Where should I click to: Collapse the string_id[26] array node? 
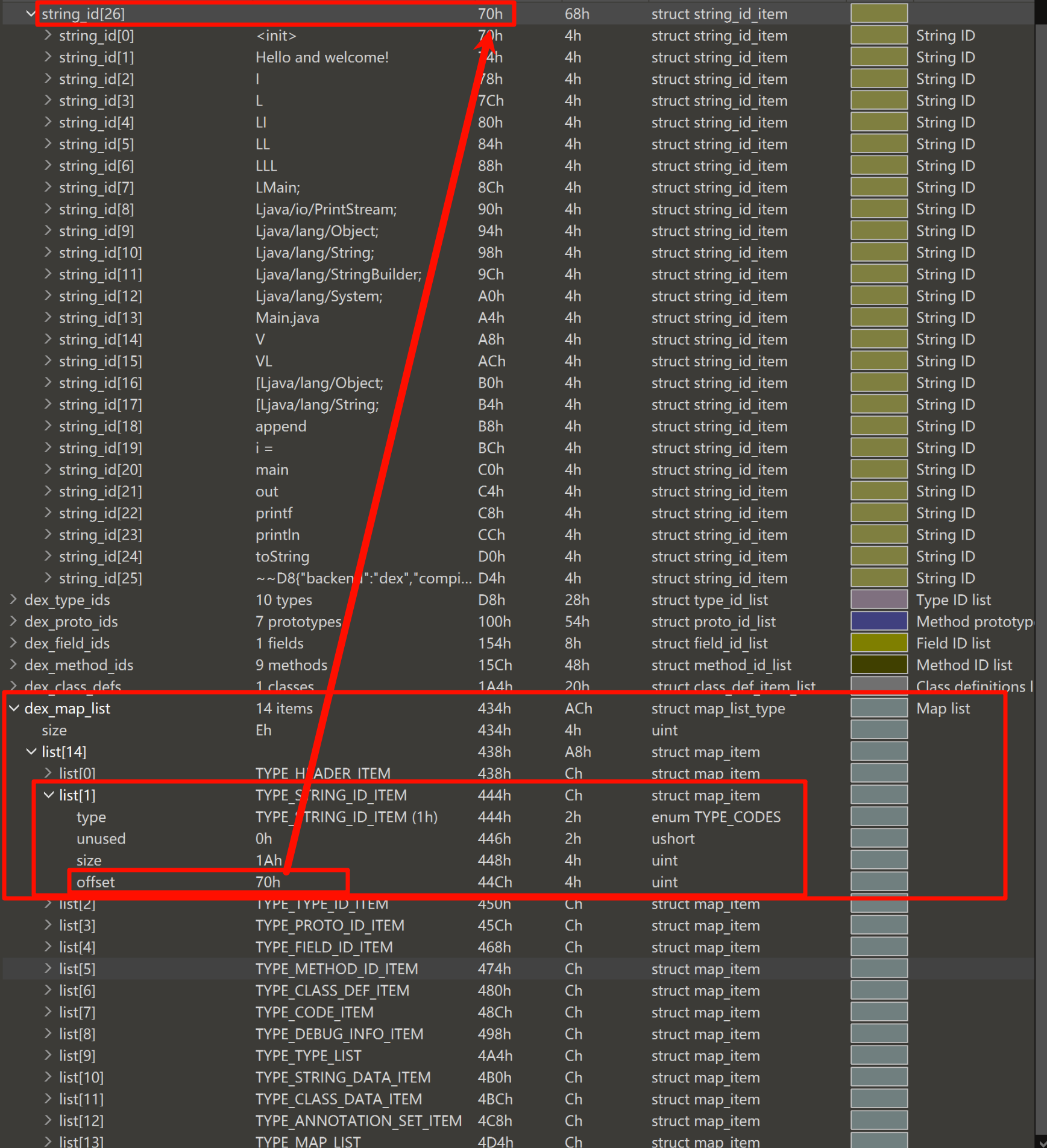tap(31, 14)
